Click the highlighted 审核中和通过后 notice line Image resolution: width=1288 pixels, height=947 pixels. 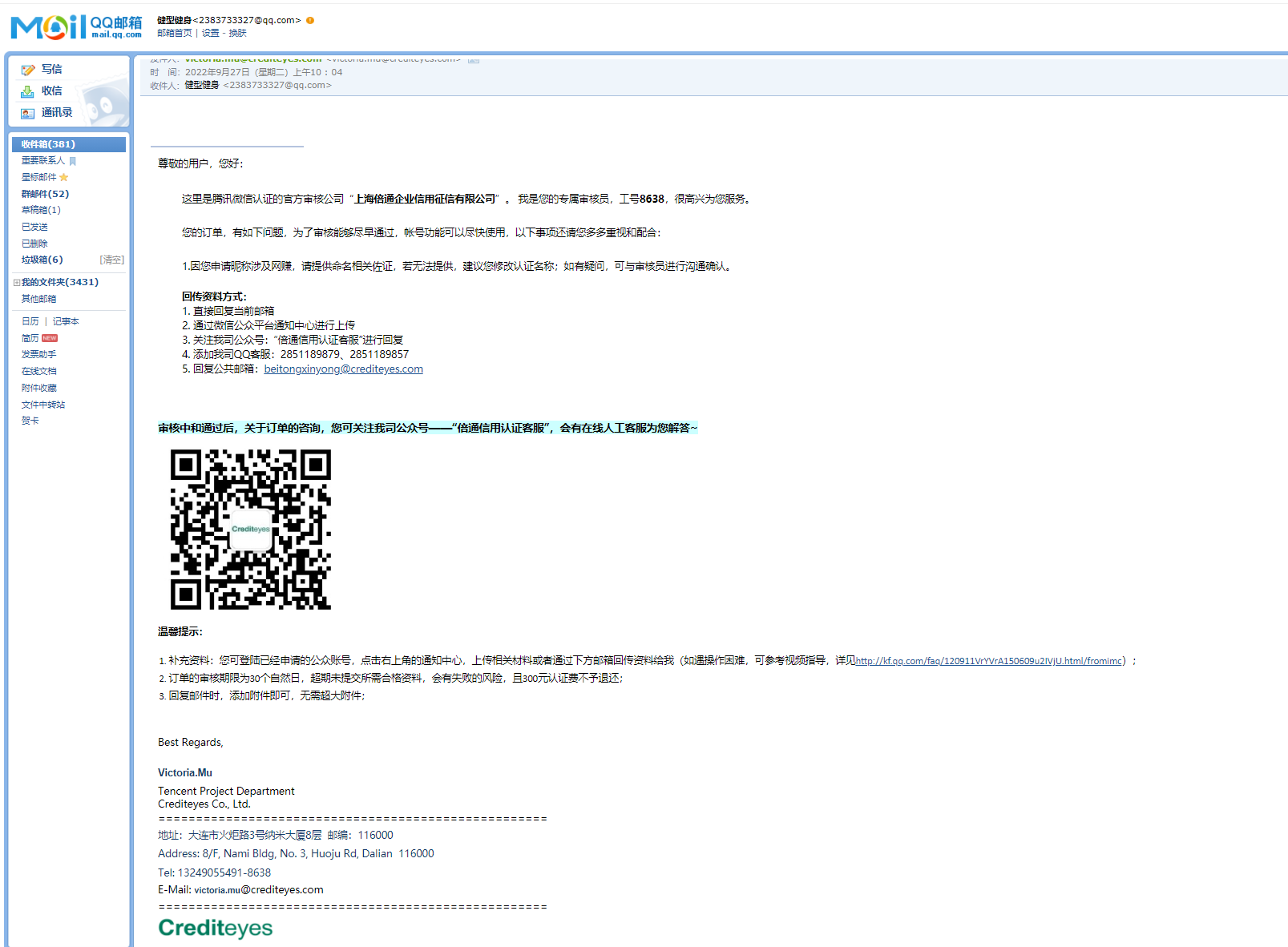[x=428, y=429]
